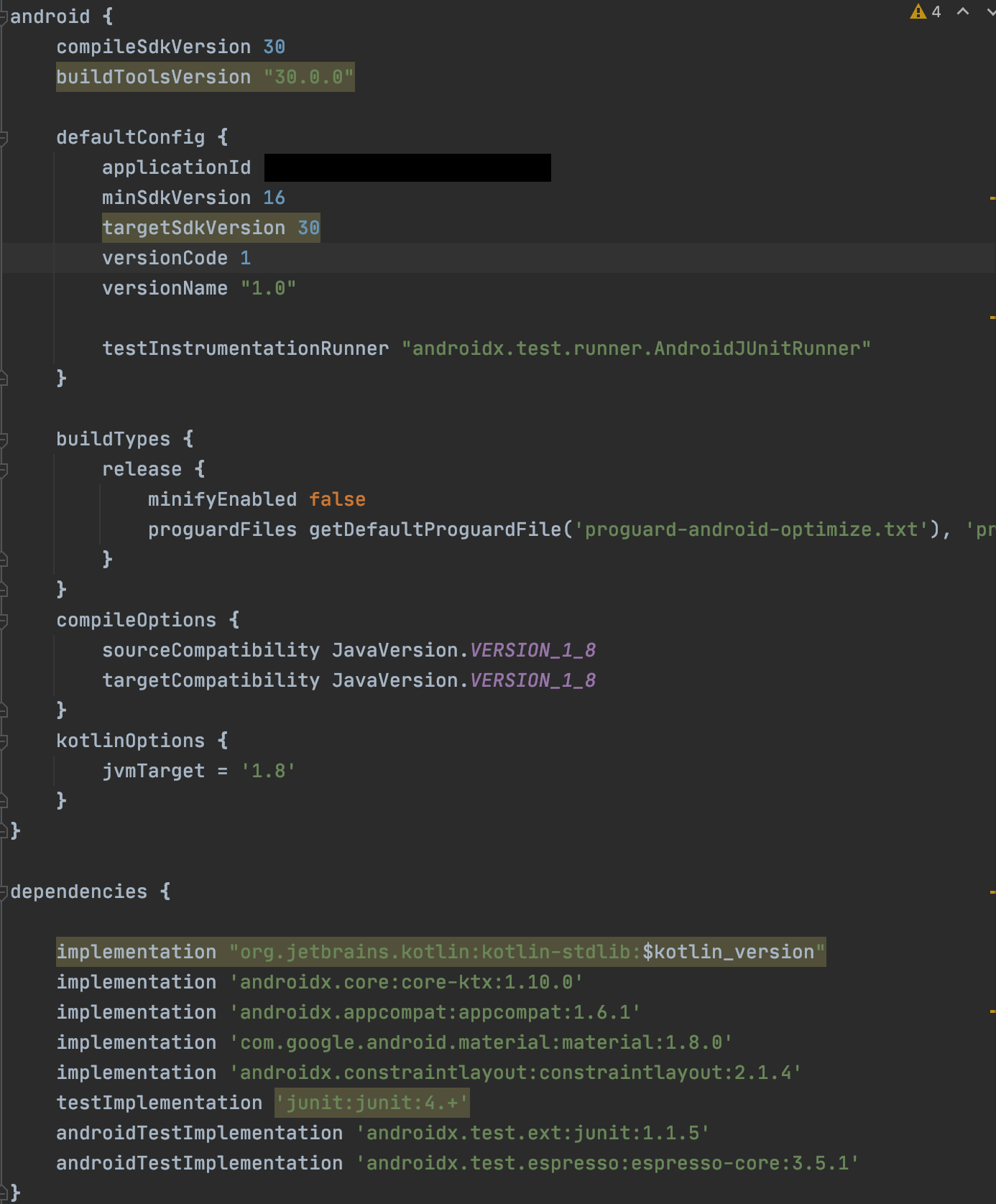Click the warning count number 4
Screen dimensions: 996x1204
(x=936, y=11)
